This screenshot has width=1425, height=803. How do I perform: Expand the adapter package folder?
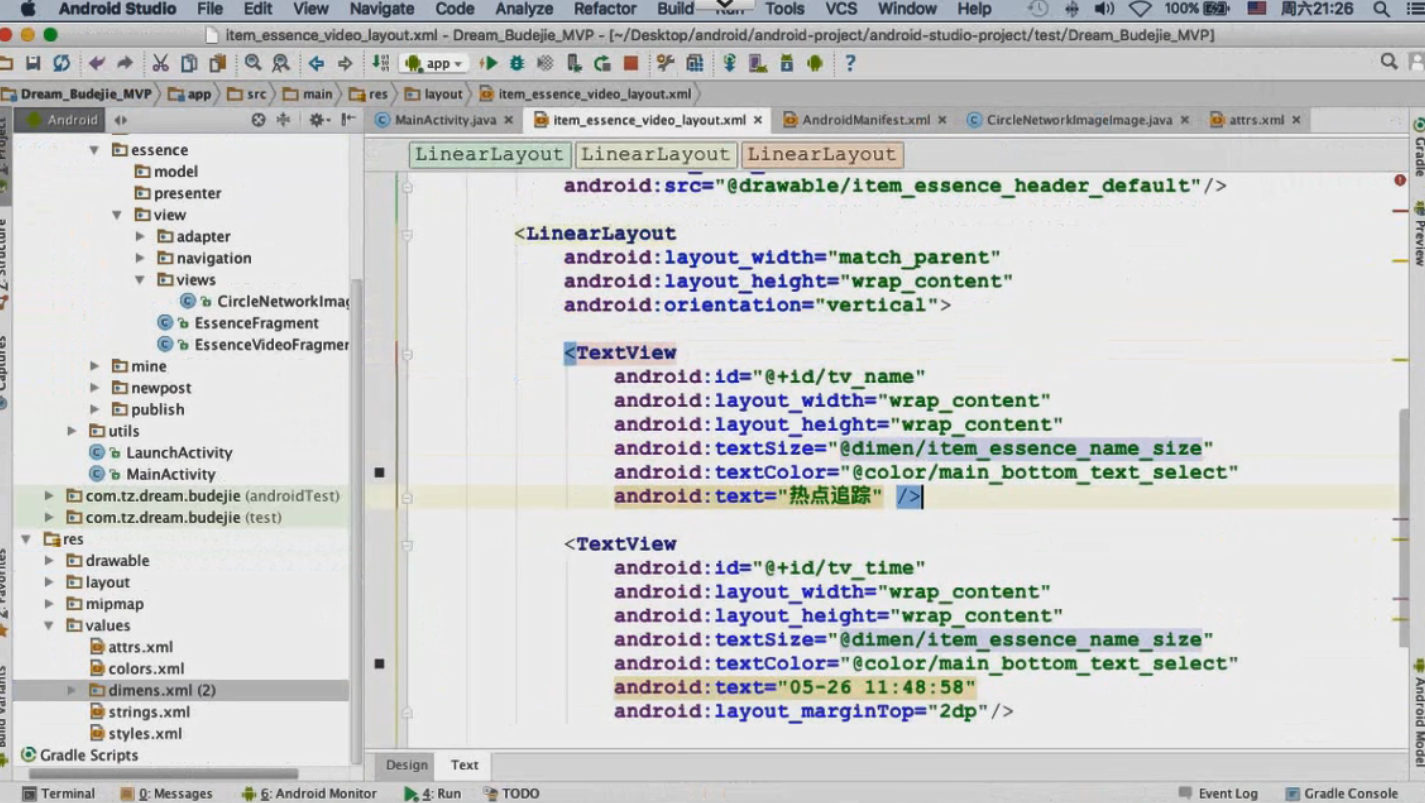pyautogui.click(x=140, y=237)
